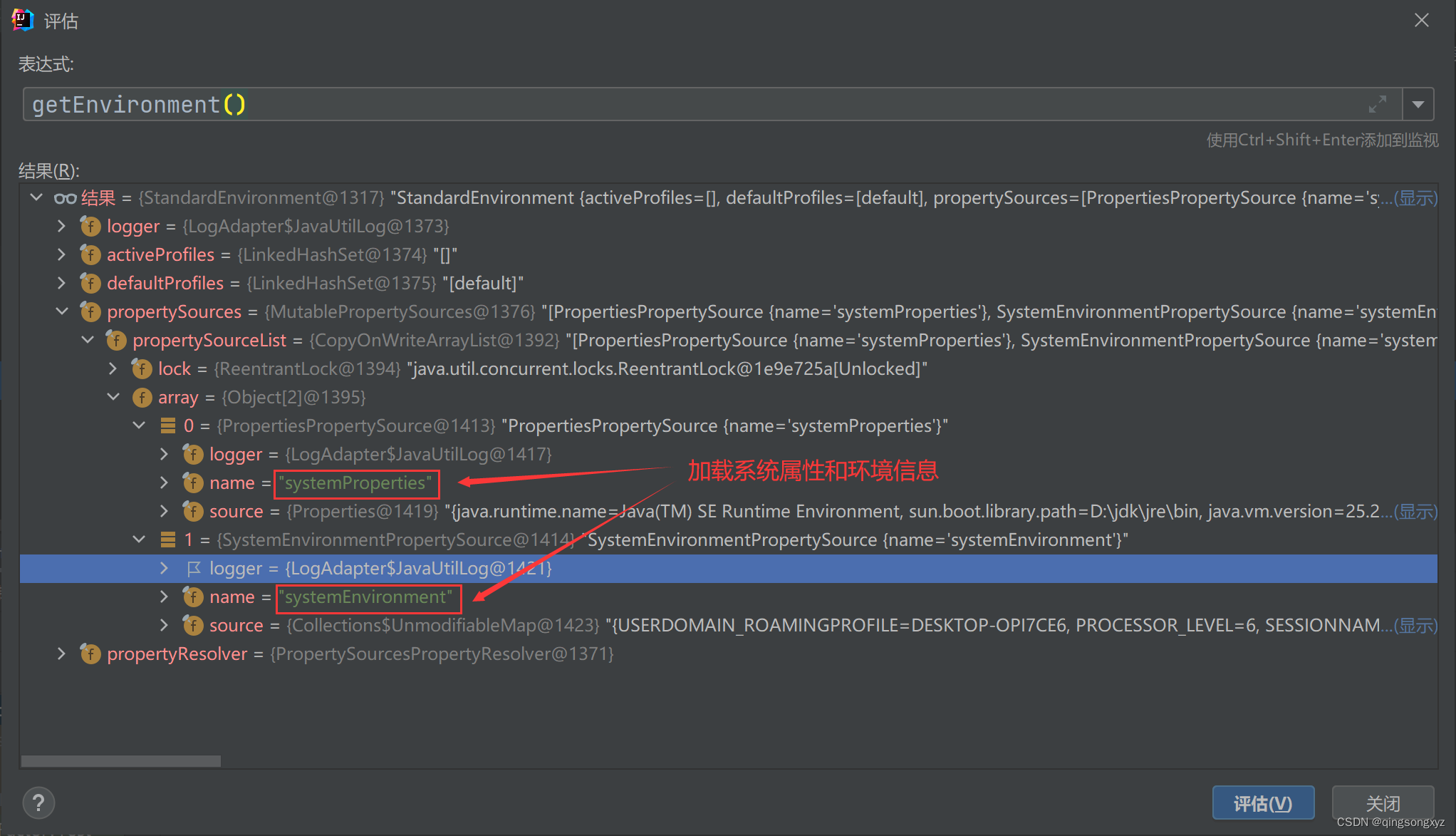Image resolution: width=1456 pixels, height=836 pixels.
Task: Click field icon of name systemProperties row
Action: point(192,482)
